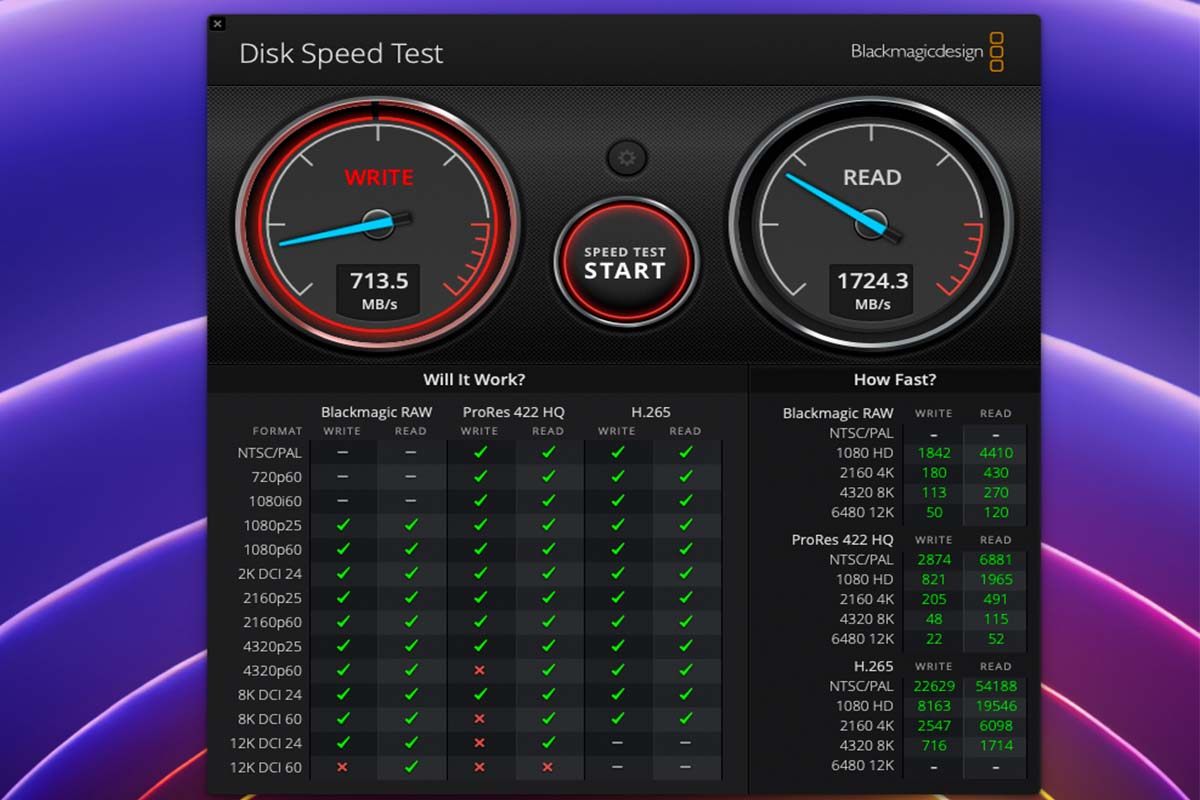The width and height of the screenshot is (1200, 800).
Task: Select the Blackmagic RAW 1080 HD write value 1842
Action: (x=933, y=453)
